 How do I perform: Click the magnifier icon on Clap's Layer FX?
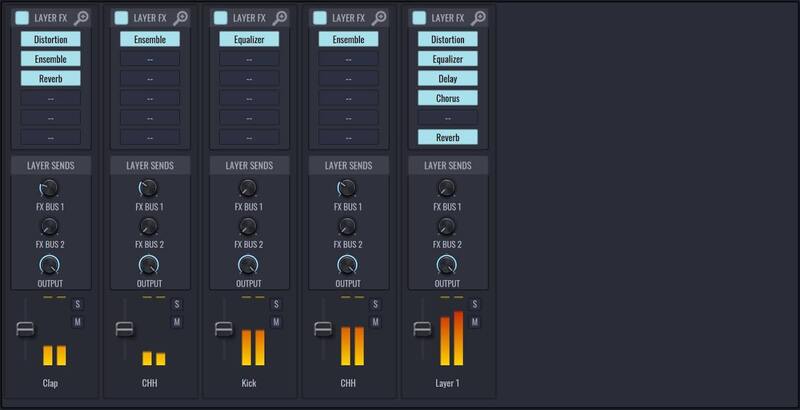point(81,17)
